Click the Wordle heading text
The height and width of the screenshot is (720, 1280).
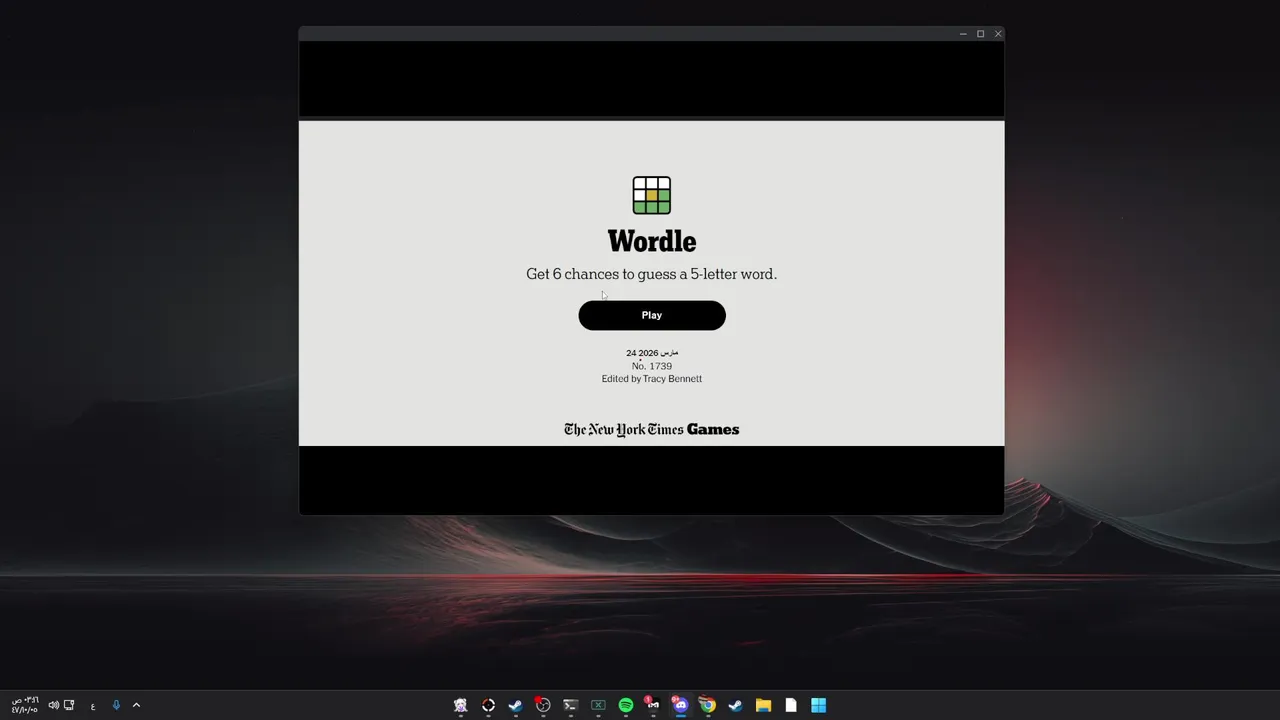tap(652, 241)
